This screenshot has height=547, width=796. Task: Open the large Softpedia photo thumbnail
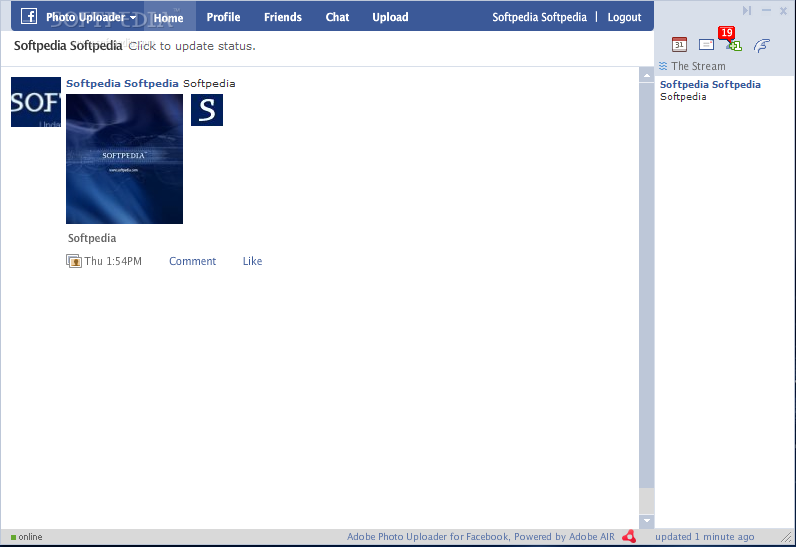pyautogui.click(x=124, y=159)
